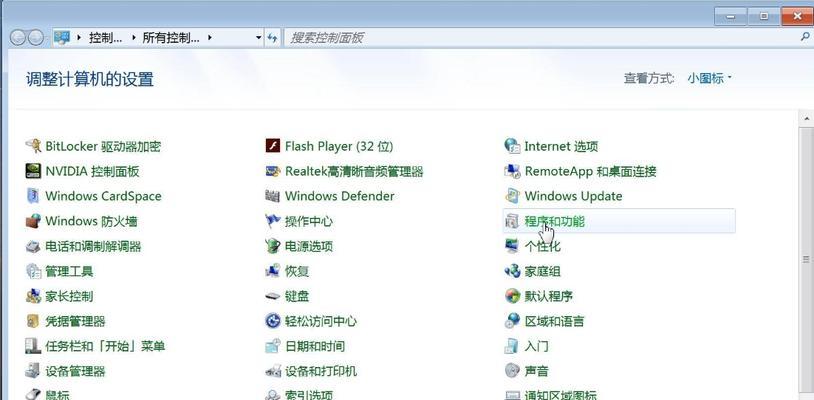Expand the arrow after 控制... breadcrumb

click(133, 37)
